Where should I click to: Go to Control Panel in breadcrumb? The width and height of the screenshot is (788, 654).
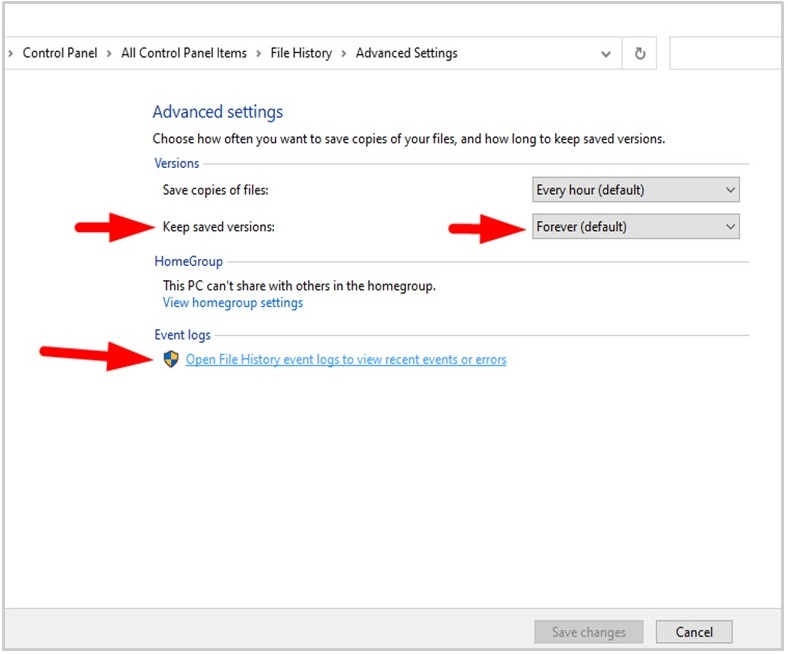point(60,54)
